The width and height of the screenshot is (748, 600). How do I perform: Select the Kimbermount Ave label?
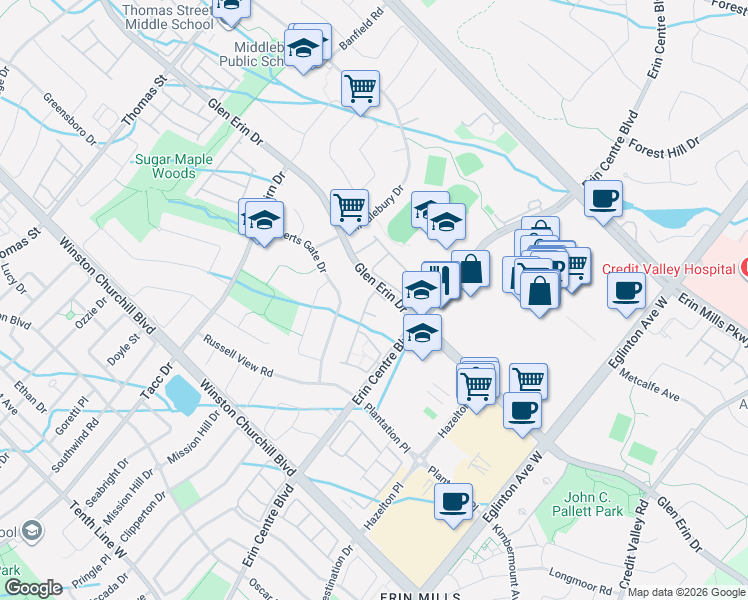coord(506,562)
